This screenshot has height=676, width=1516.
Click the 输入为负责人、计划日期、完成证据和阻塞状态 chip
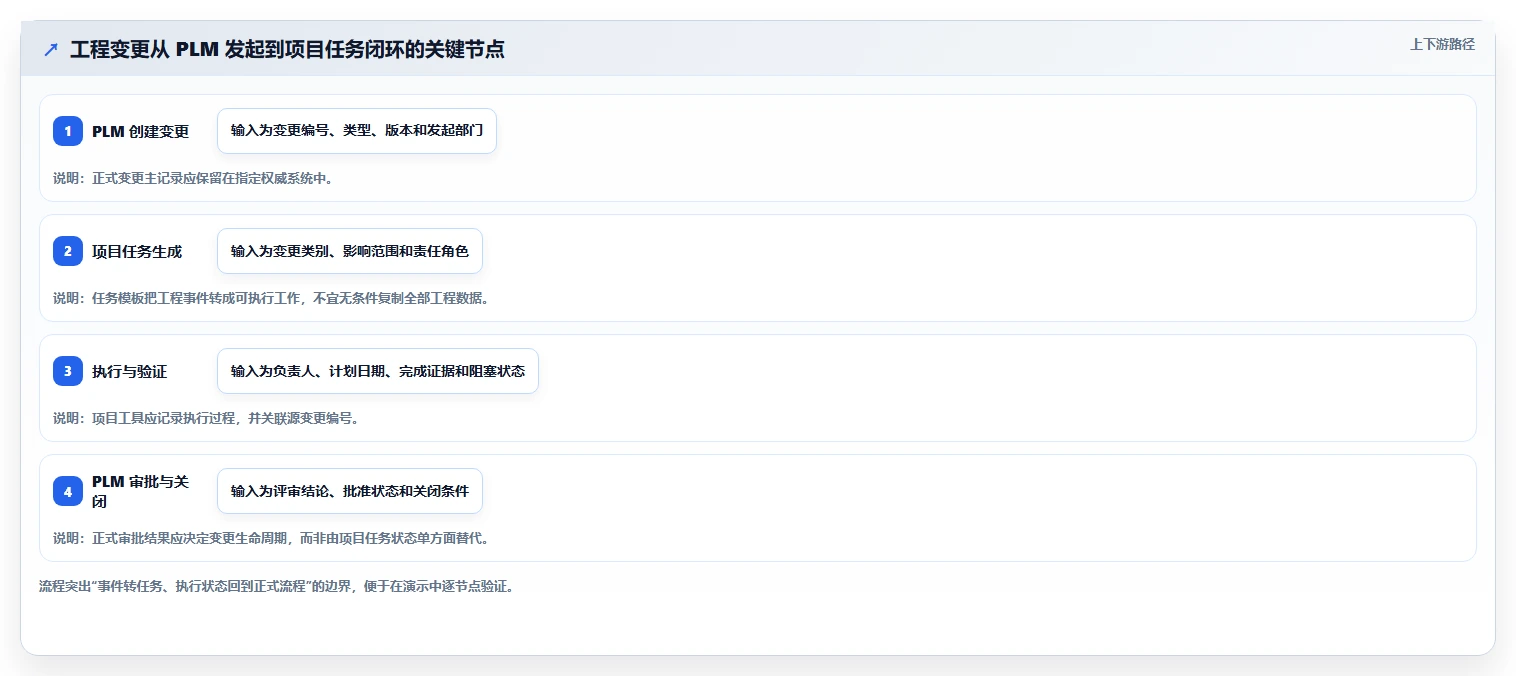(x=378, y=371)
